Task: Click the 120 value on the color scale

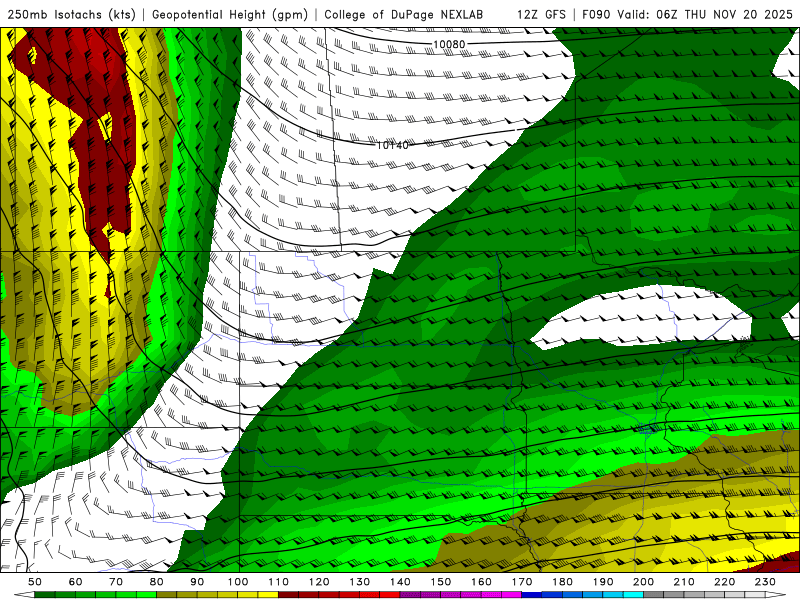Action: click(x=319, y=582)
